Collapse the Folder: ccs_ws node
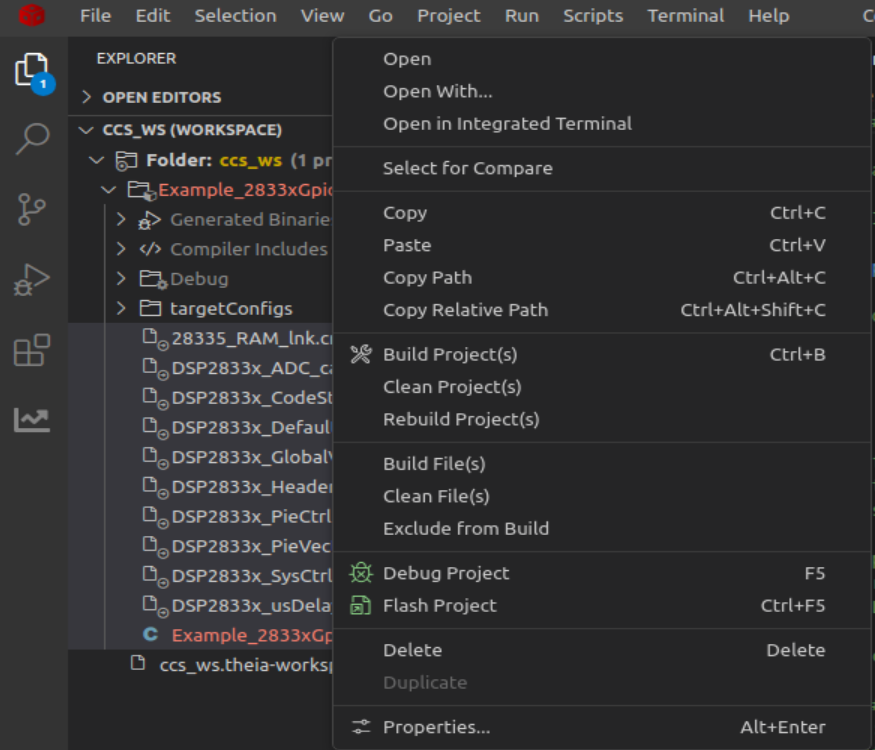This screenshot has width=875, height=750. point(97,160)
